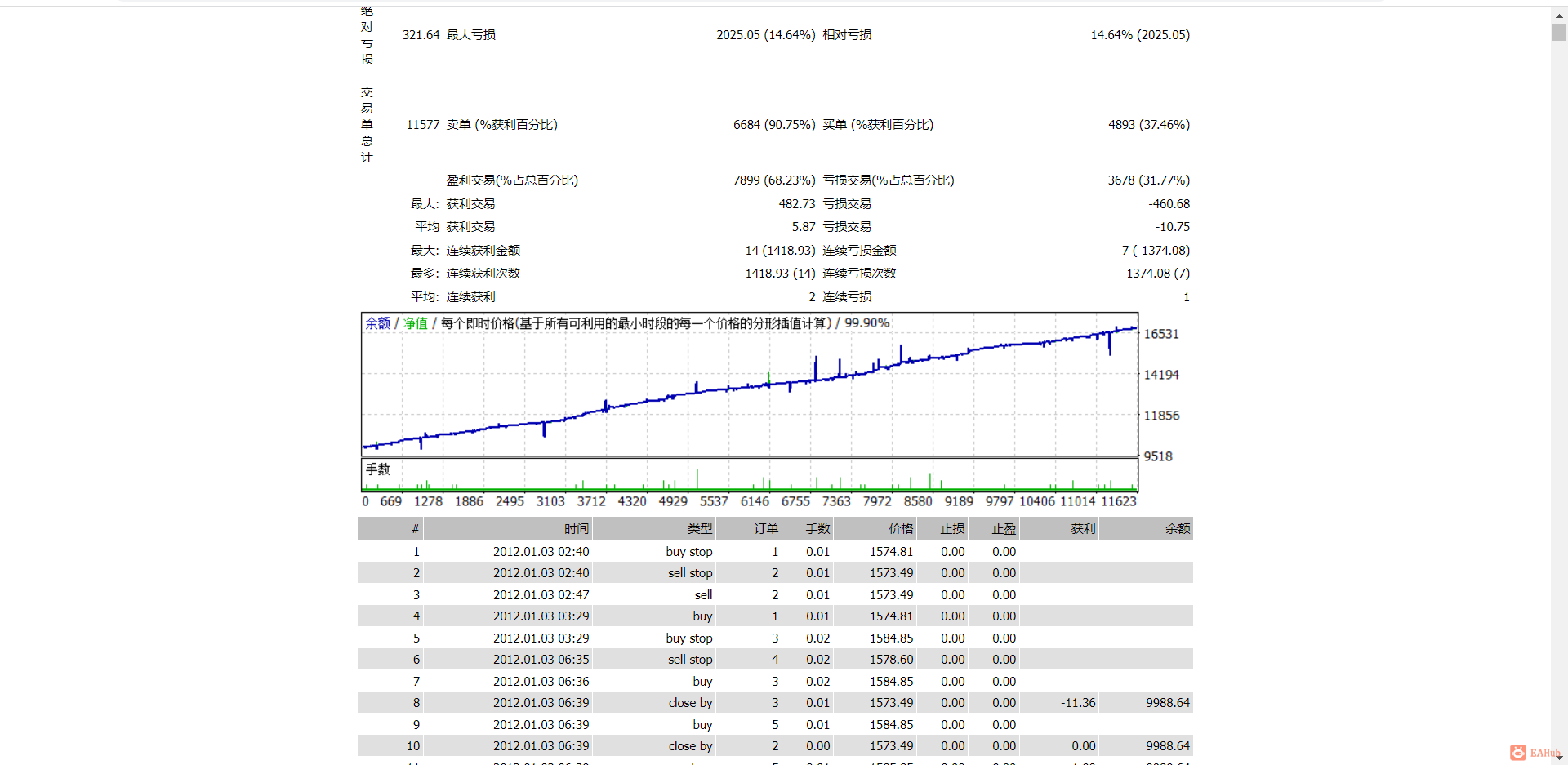Click the value -1374.08 (7)
Screen dimensions: 1568x765
point(1156,274)
